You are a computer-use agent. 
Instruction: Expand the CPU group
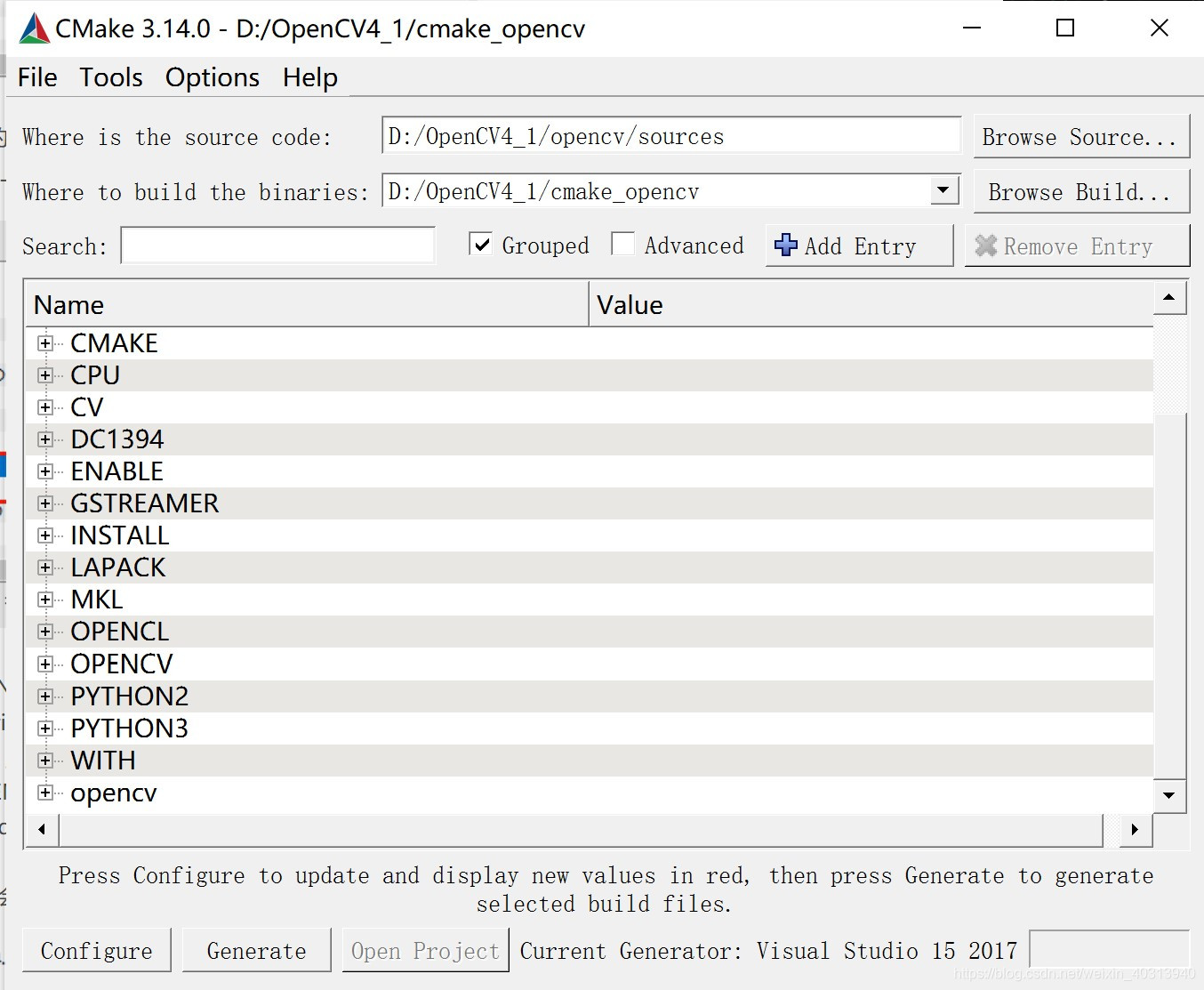(45, 375)
